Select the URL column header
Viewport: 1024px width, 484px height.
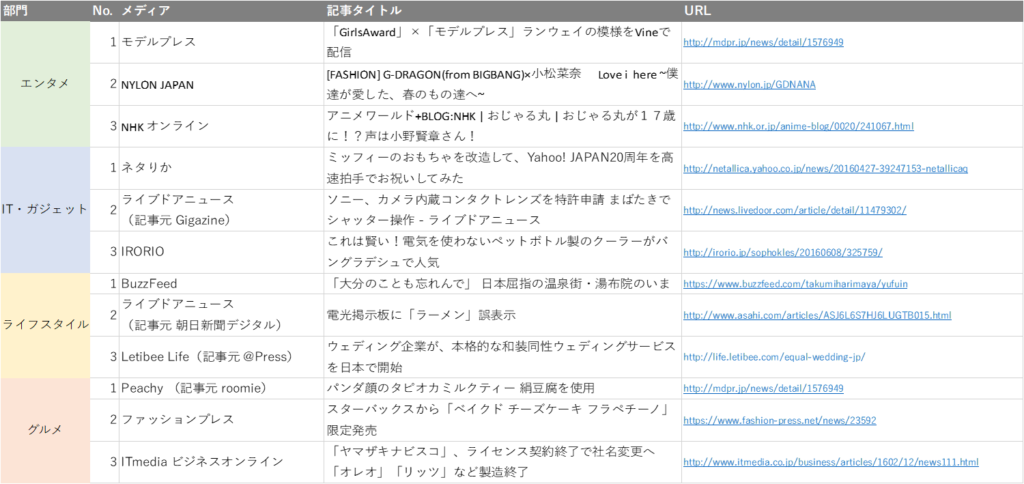tap(853, 10)
